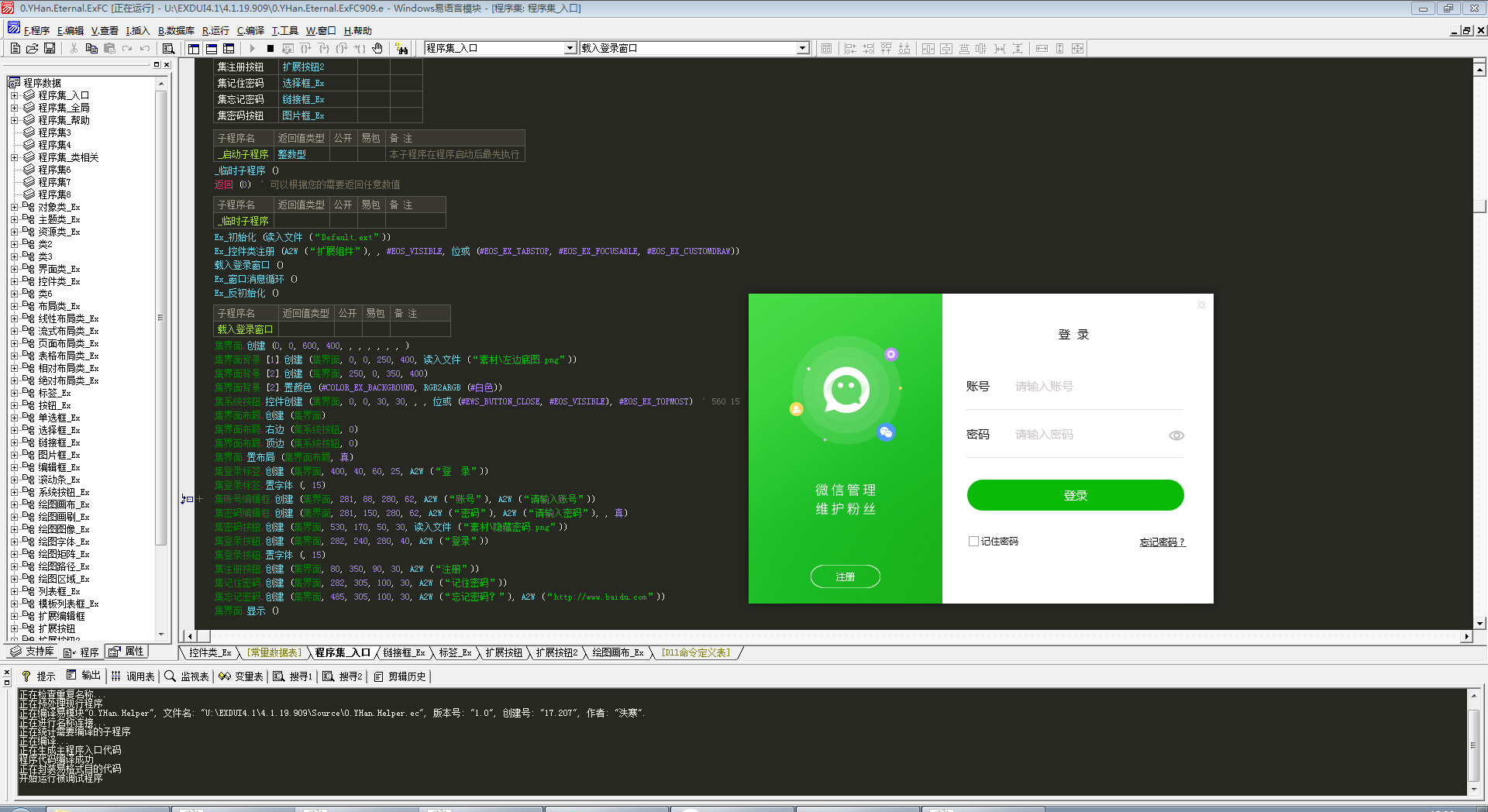1488x812 pixels.
Task: Switch to the 属性 panel tab
Action: [x=127, y=652]
